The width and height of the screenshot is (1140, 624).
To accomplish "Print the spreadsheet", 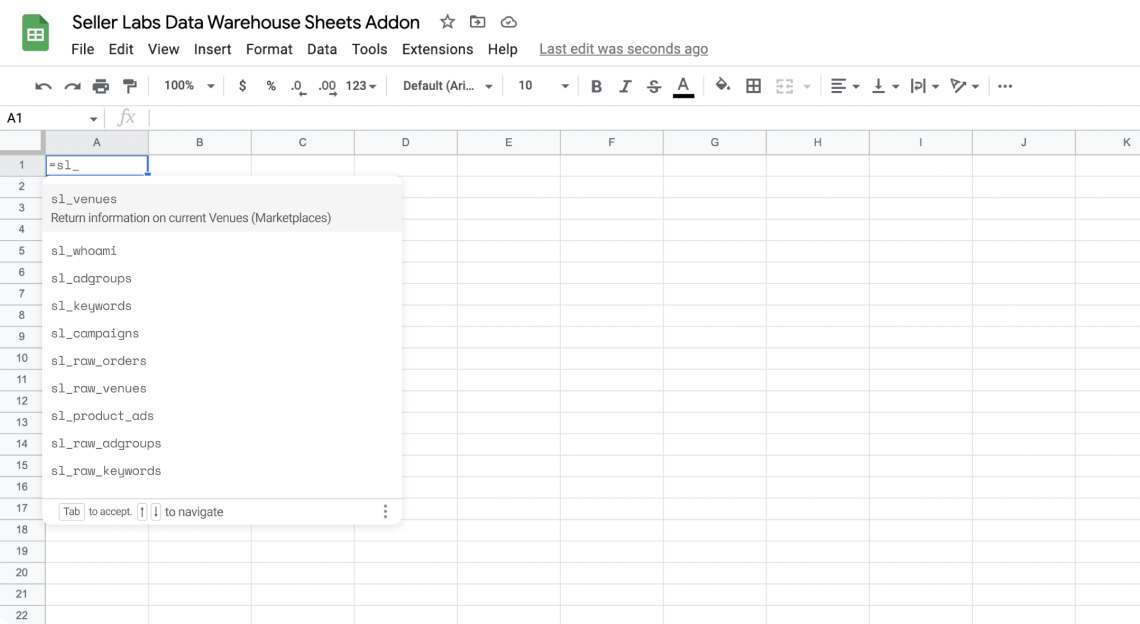I will pos(100,86).
